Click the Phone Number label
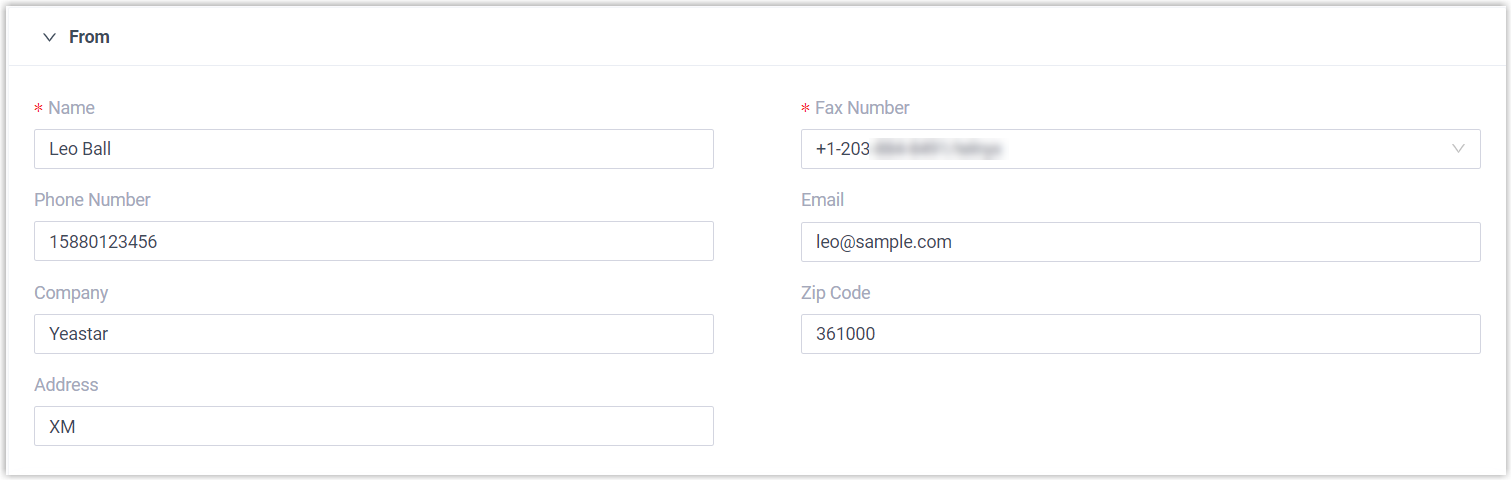Image resolution: width=1512 pixels, height=481 pixels. click(x=92, y=200)
